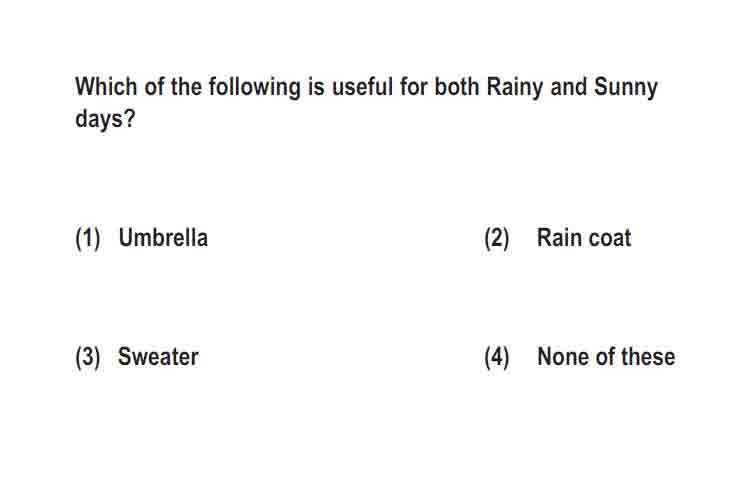This screenshot has height=500, width=750.
Task: Click the word Rainy in the question
Action: (515, 88)
